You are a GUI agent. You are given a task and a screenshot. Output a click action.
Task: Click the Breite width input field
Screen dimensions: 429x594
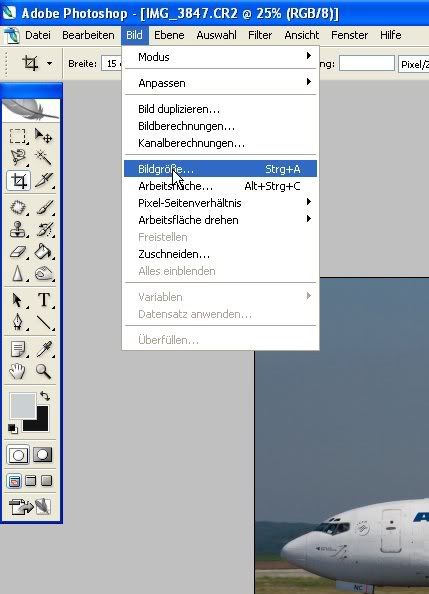coord(111,64)
